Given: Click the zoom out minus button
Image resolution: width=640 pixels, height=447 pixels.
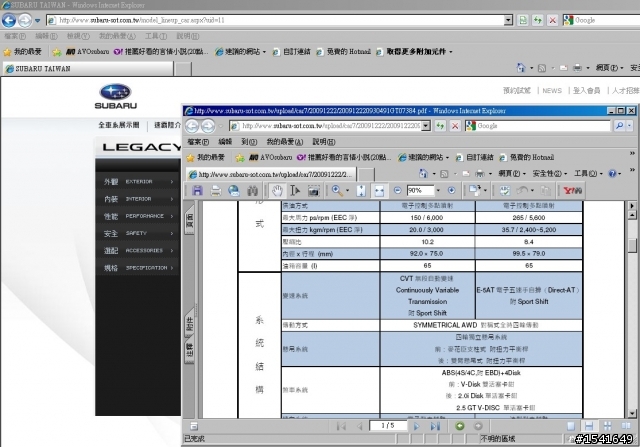Looking at the screenshot, I should coord(397,190).
